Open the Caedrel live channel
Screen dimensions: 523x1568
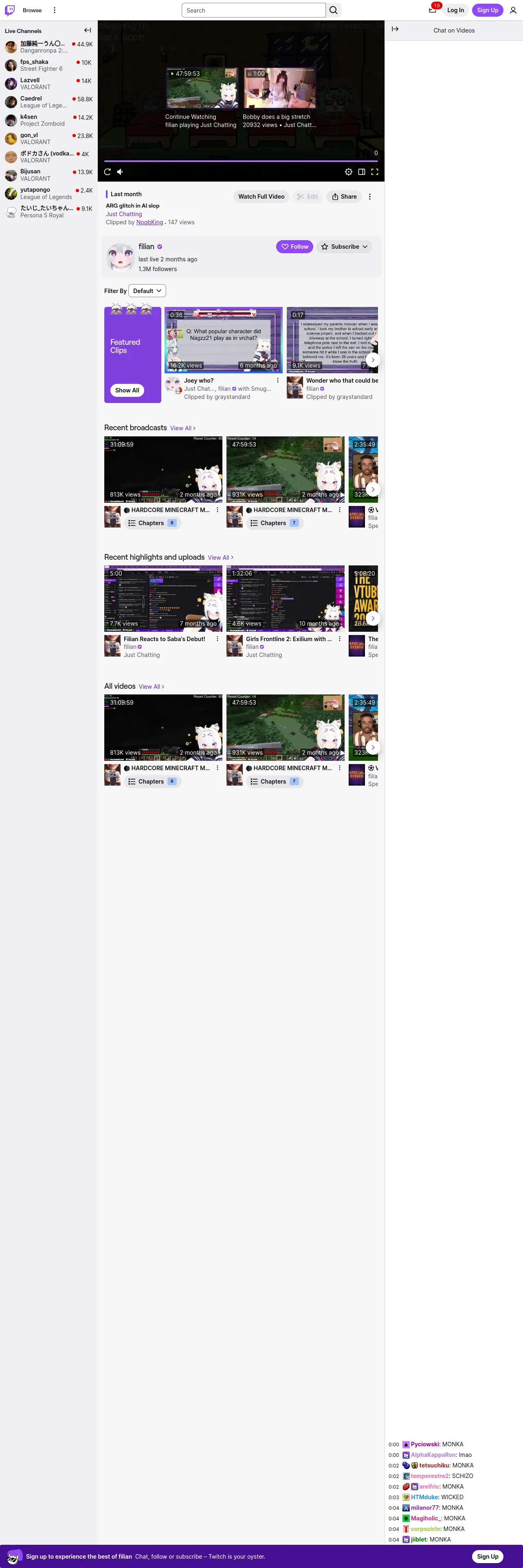tap(49, 102)
